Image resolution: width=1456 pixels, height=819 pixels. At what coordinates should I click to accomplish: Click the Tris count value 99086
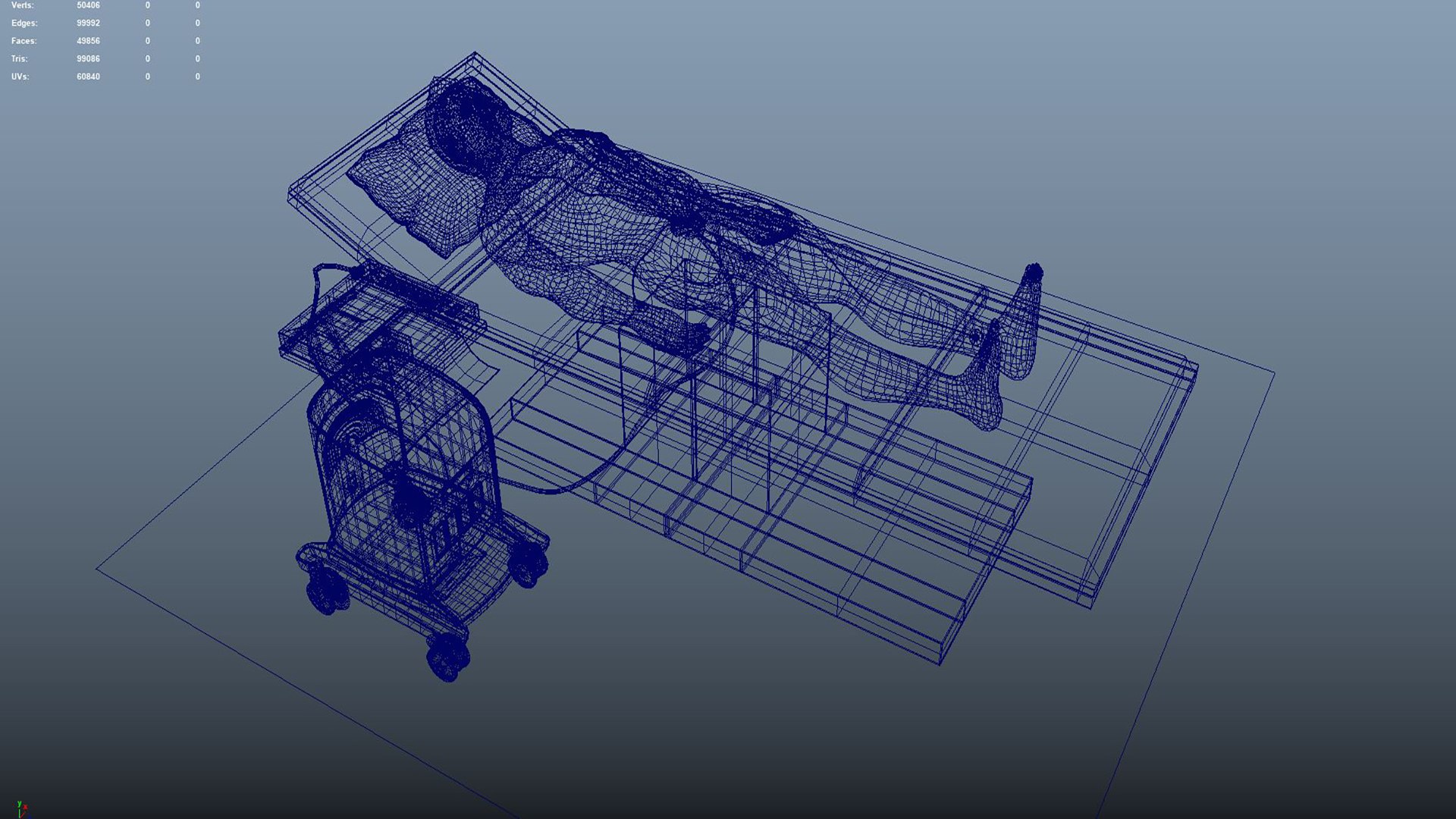tap(88, 58)
